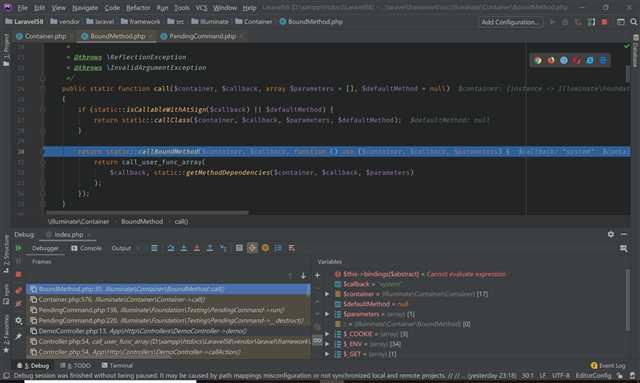
Task: Open the VCS menu
Action: [x=201, y=8]
